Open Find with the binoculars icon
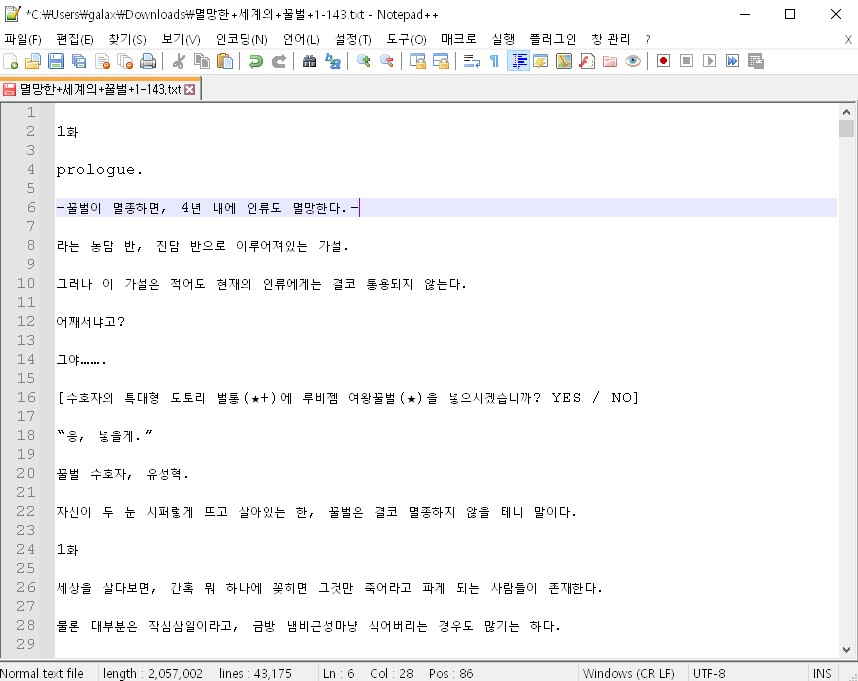 pos(309,61)
